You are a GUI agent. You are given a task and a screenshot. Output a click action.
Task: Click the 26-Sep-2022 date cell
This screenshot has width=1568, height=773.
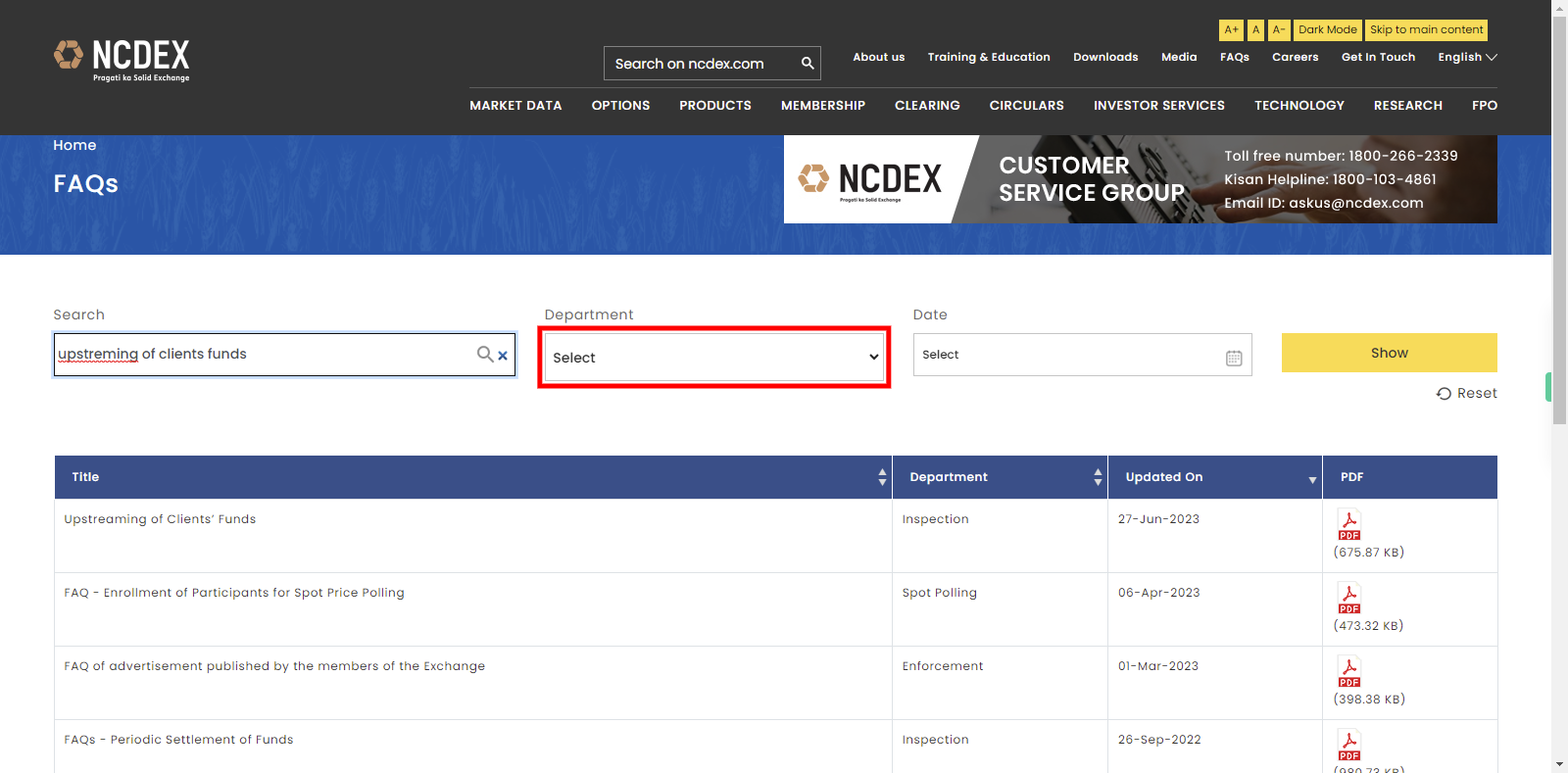[x=1215, y=747]
